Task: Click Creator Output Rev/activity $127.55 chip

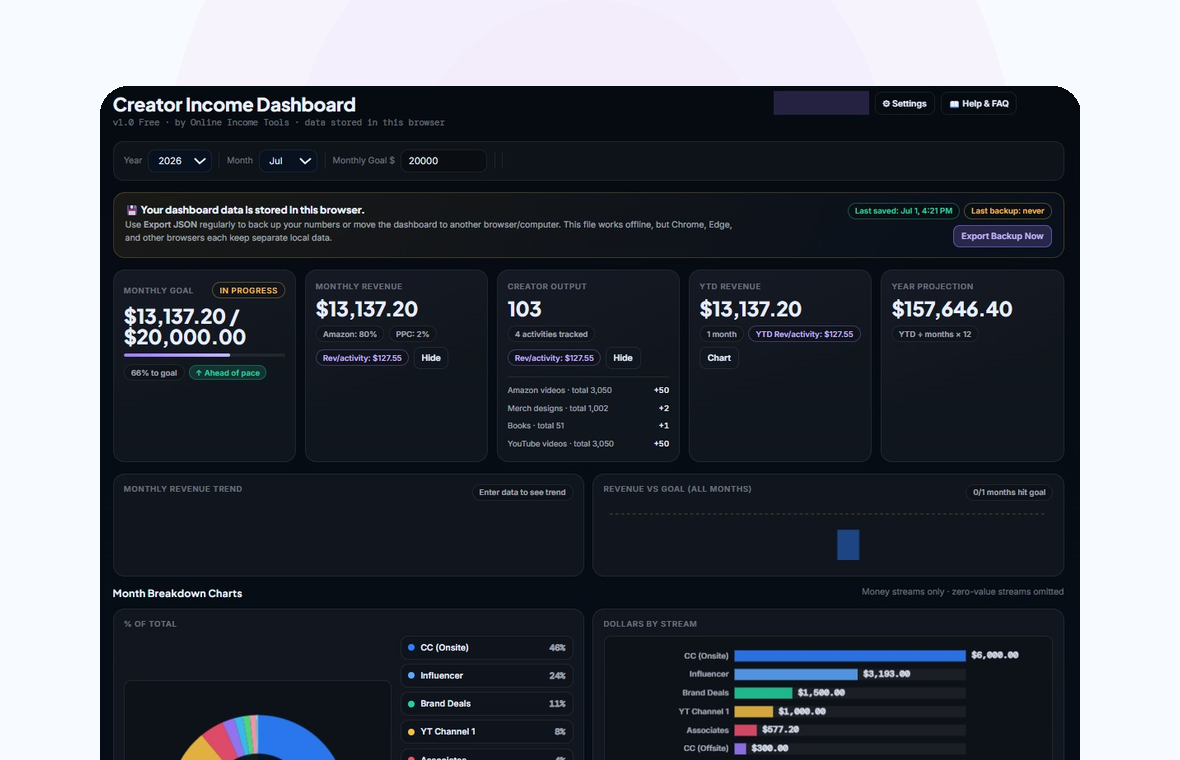Action: [554, 358]
